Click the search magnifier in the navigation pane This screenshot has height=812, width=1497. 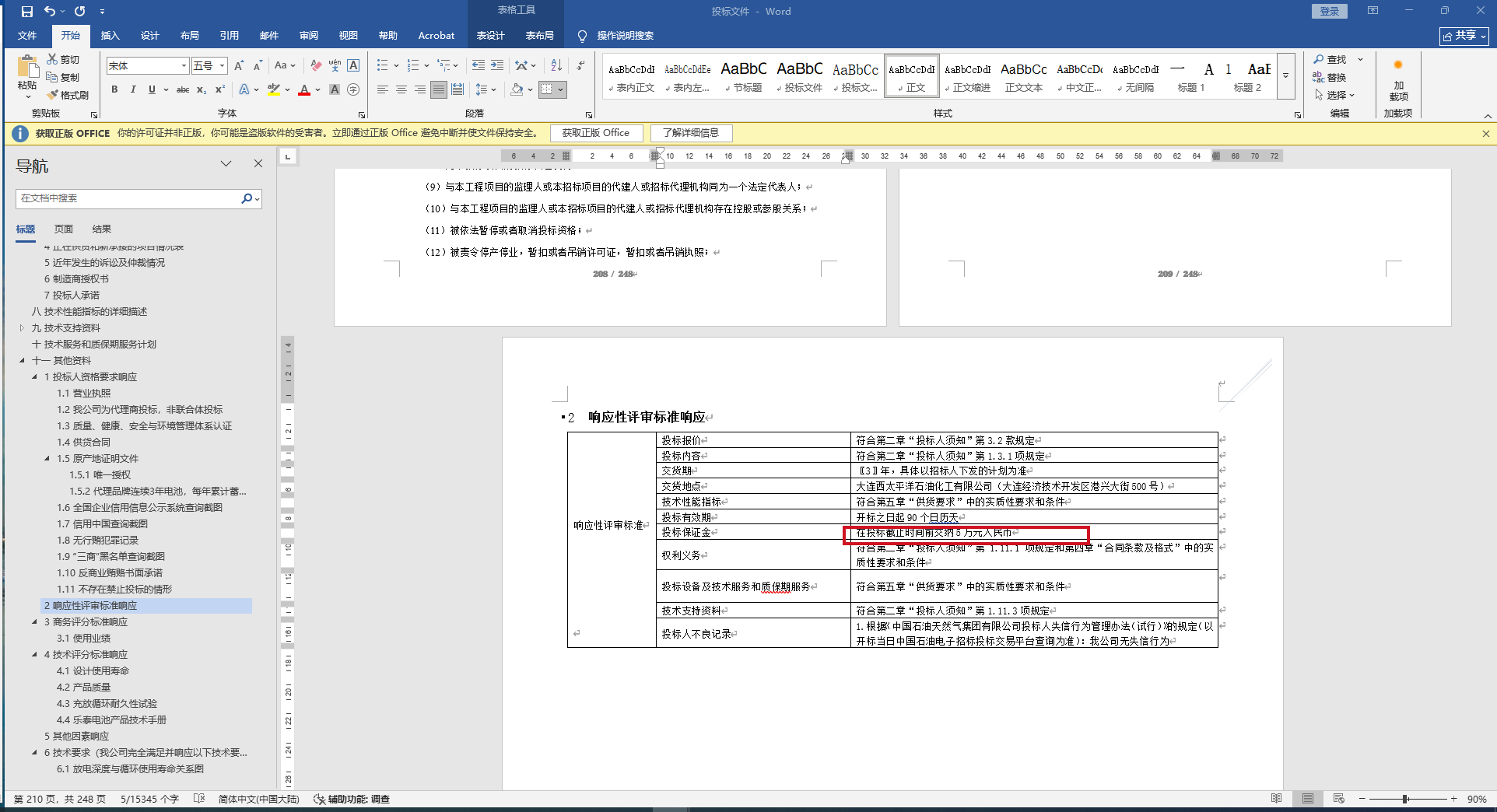(247, 198)
